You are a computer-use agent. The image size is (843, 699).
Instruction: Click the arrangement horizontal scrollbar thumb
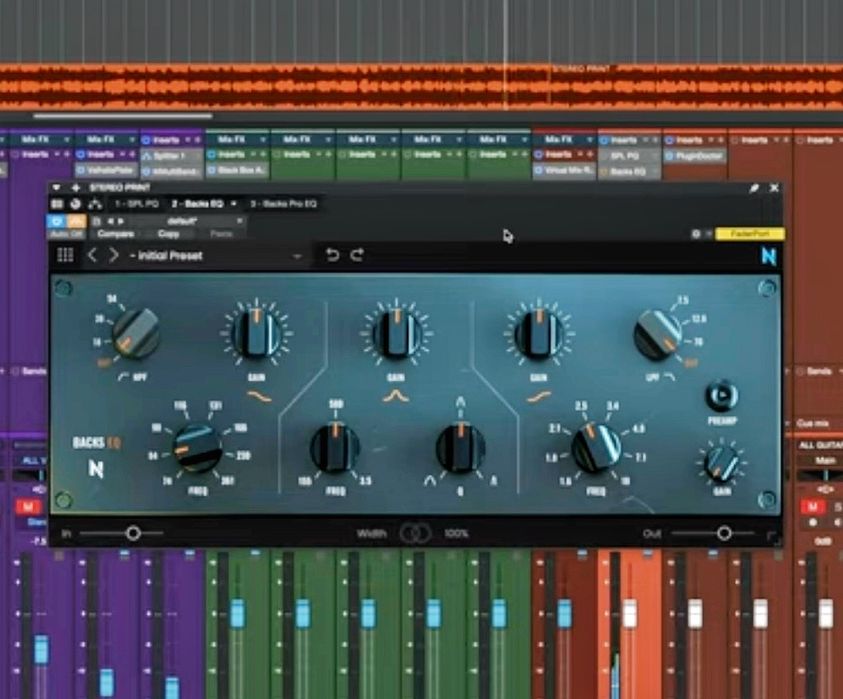[x=123, y=116]
